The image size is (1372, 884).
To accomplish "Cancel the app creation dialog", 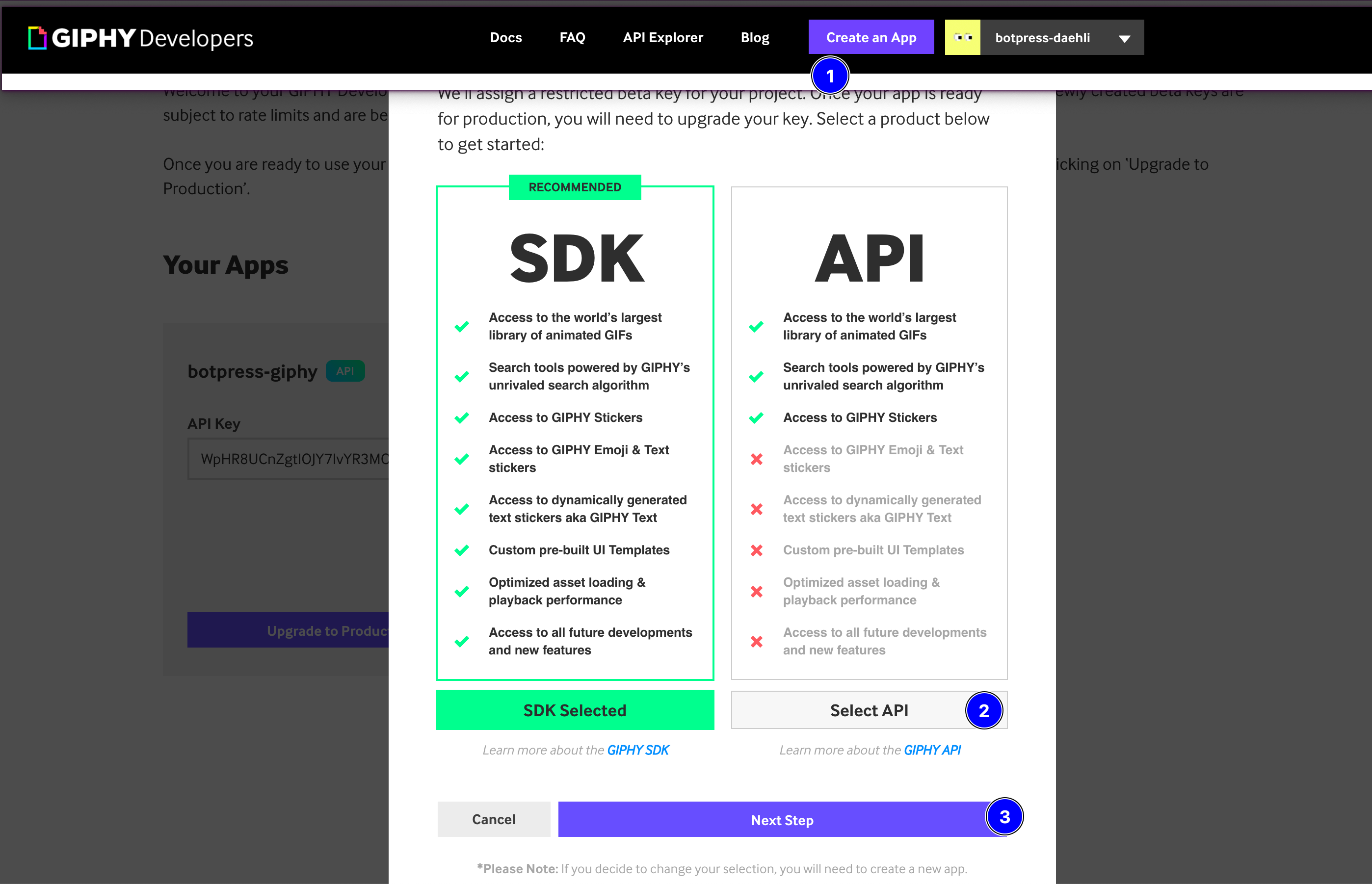I will point(494,819).
